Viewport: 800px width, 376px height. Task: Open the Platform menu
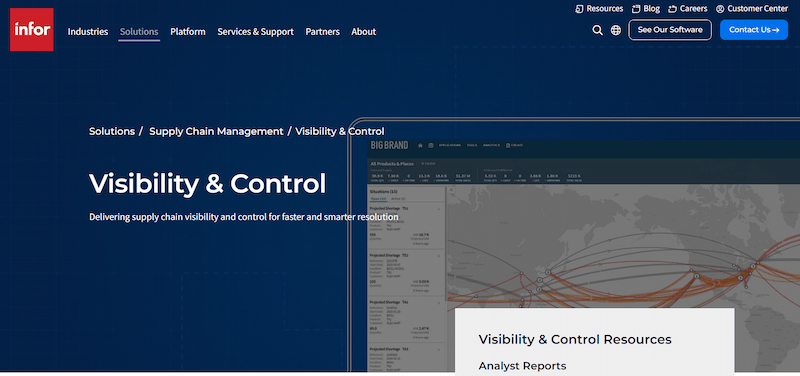tap(188, 32)
